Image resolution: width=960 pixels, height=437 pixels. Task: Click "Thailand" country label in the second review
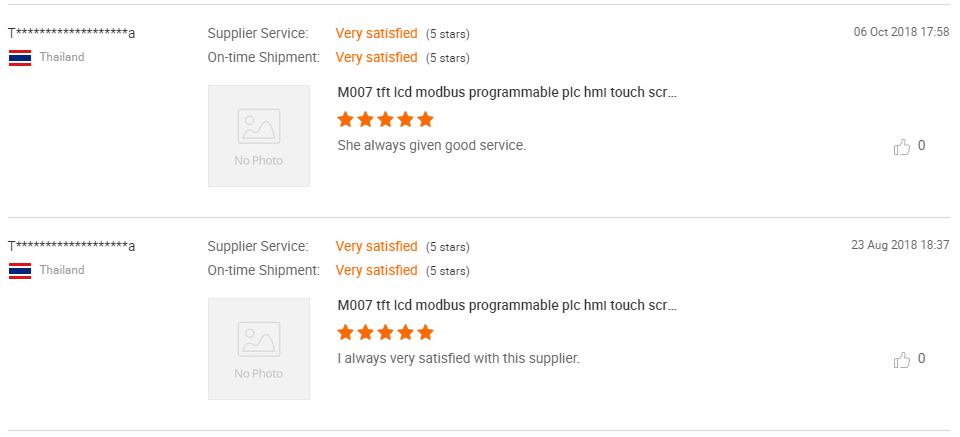[x=62, y=270]
